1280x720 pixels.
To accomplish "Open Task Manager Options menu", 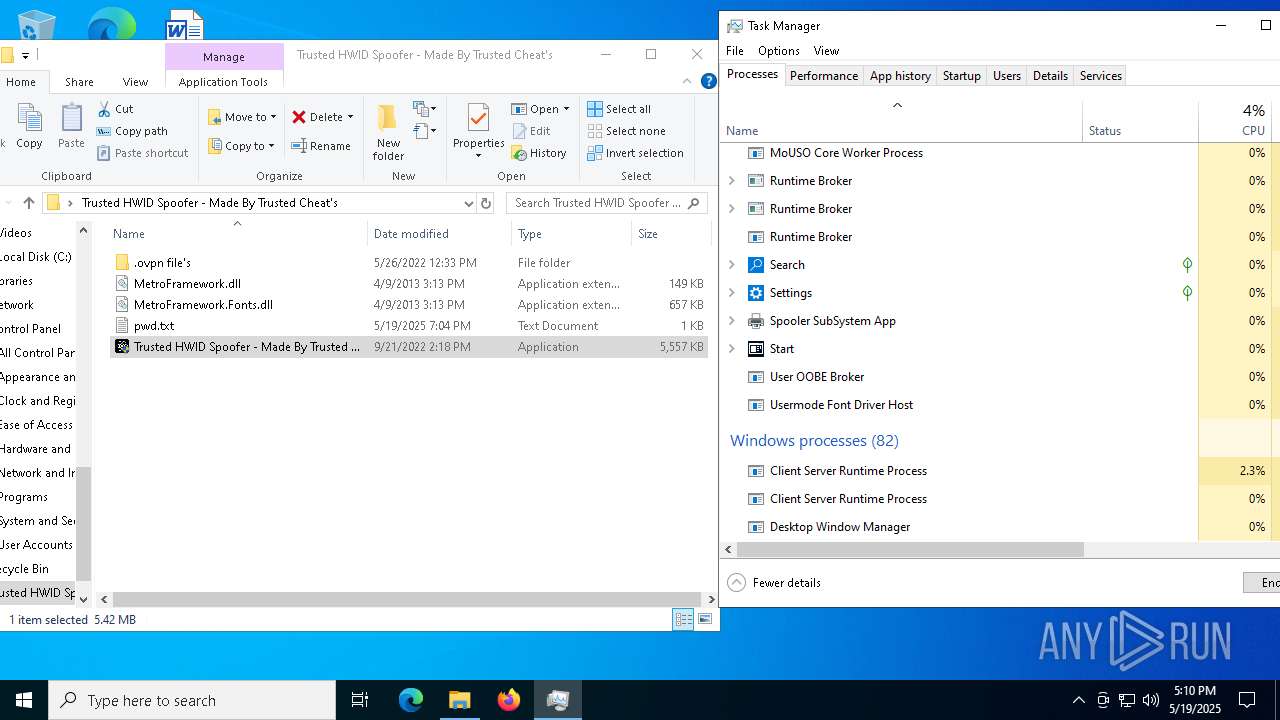I will pyautogui.click(x=778, y=51).
